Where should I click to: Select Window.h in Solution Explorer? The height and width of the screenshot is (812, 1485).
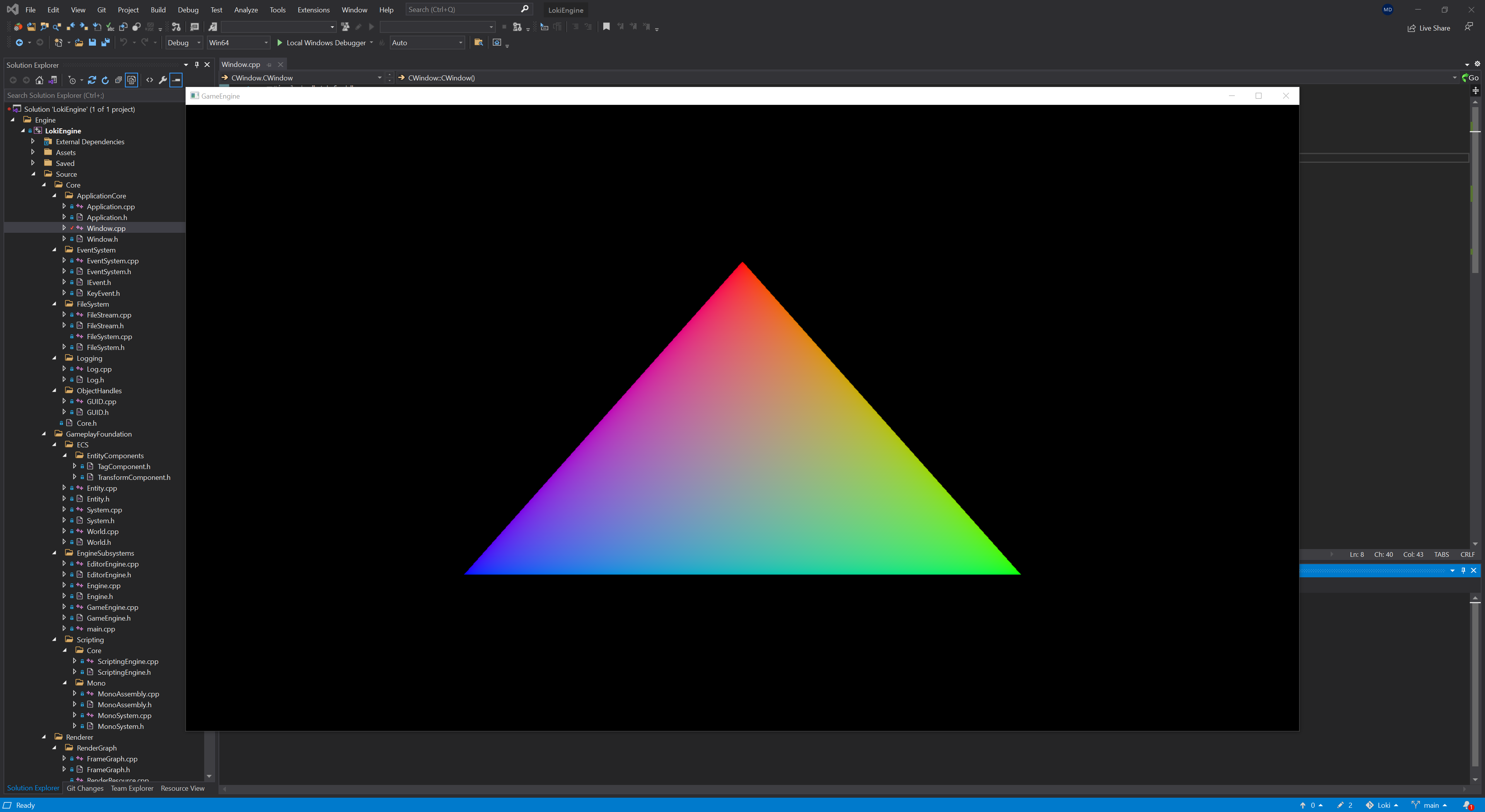coord(102,239)
